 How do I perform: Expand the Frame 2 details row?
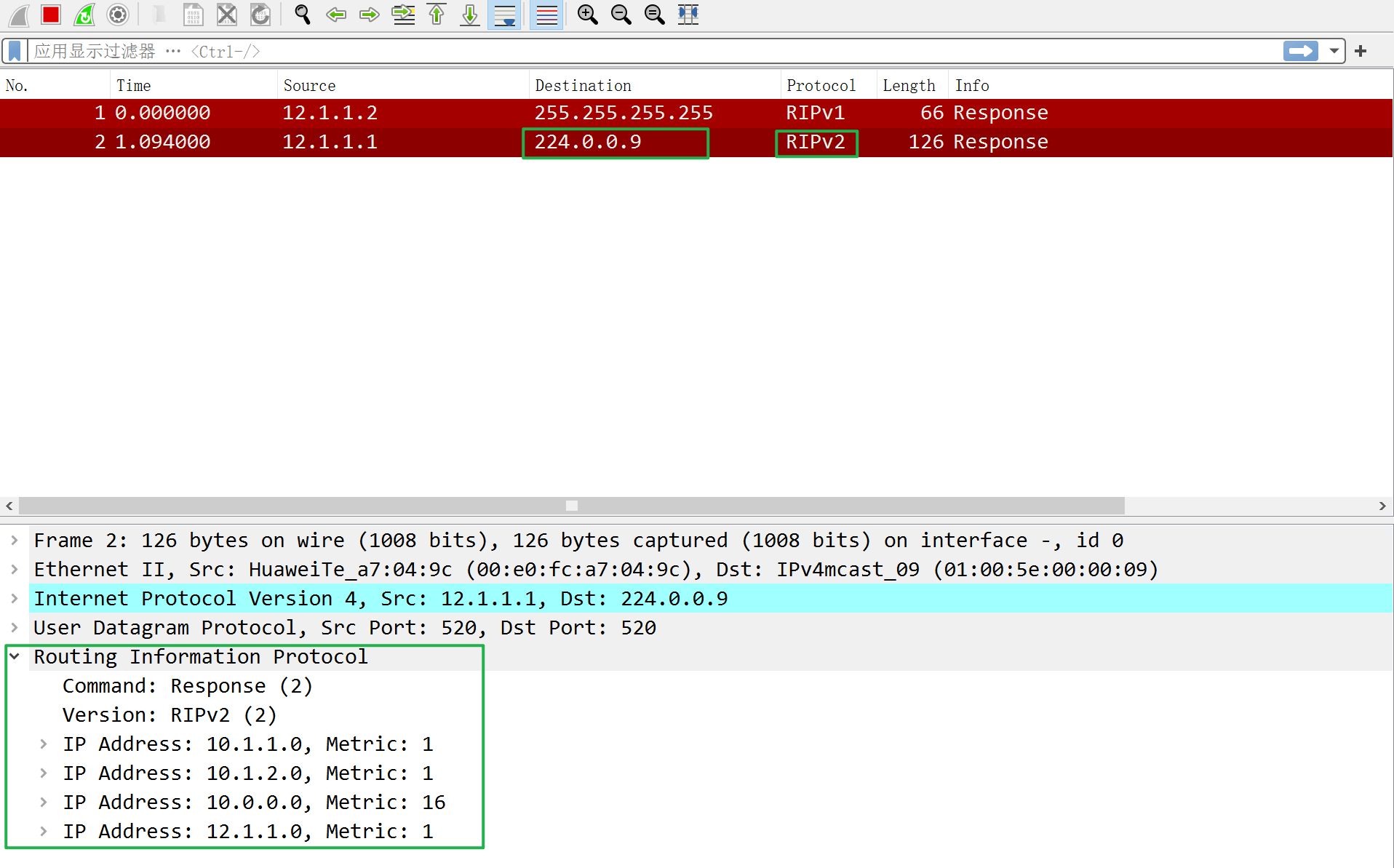coord(14,541)
